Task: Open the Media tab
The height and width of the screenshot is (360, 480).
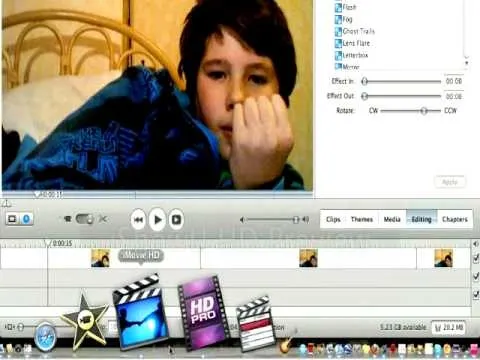Action: 392,219
